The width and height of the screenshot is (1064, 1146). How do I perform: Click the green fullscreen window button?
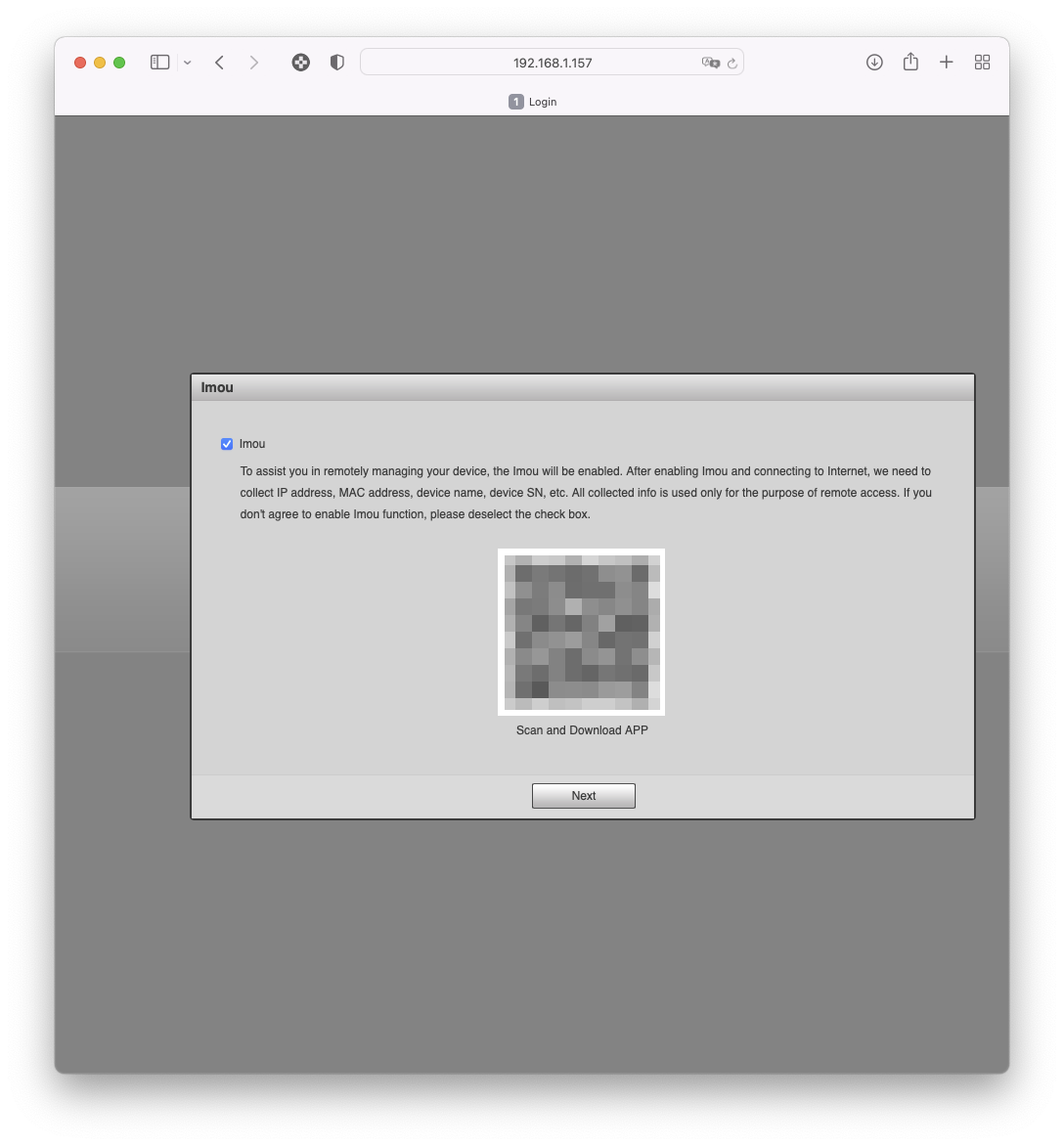[x=119, y=63]
